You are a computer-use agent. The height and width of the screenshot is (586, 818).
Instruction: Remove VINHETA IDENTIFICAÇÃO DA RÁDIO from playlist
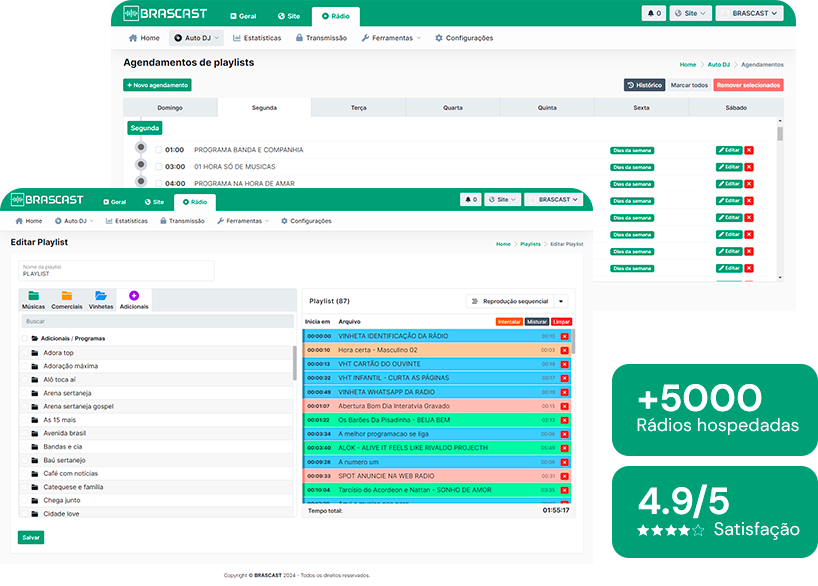tap(564, 337)
